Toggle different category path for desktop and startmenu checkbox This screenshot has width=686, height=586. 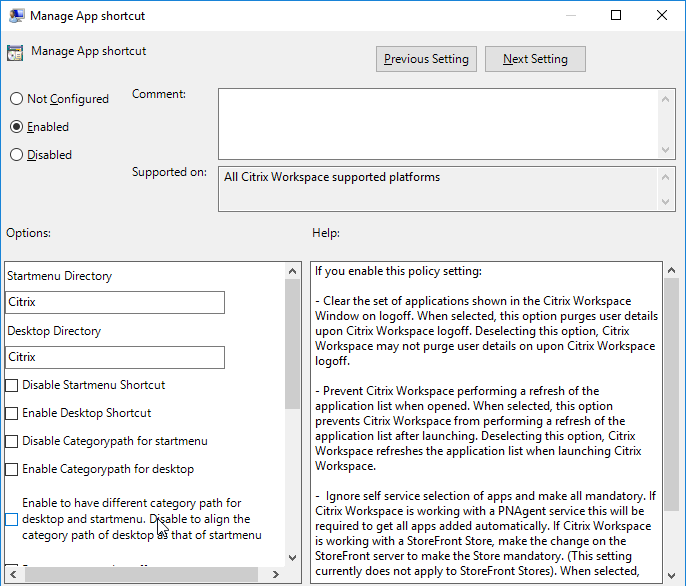coord(11,519)
